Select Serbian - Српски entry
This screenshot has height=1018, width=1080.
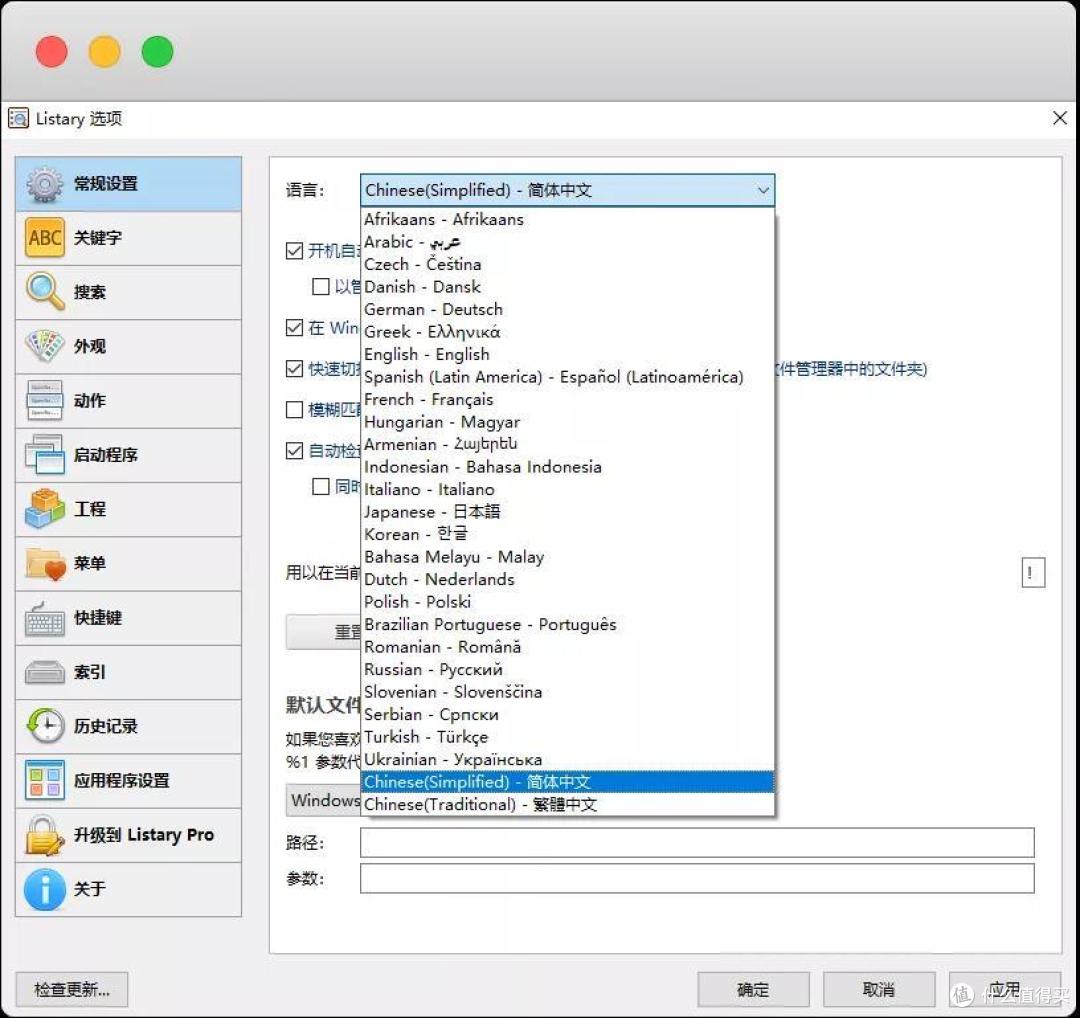[x=568, y=715]
